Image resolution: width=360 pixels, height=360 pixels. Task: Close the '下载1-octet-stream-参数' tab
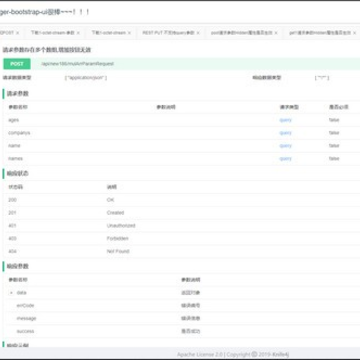78,33
